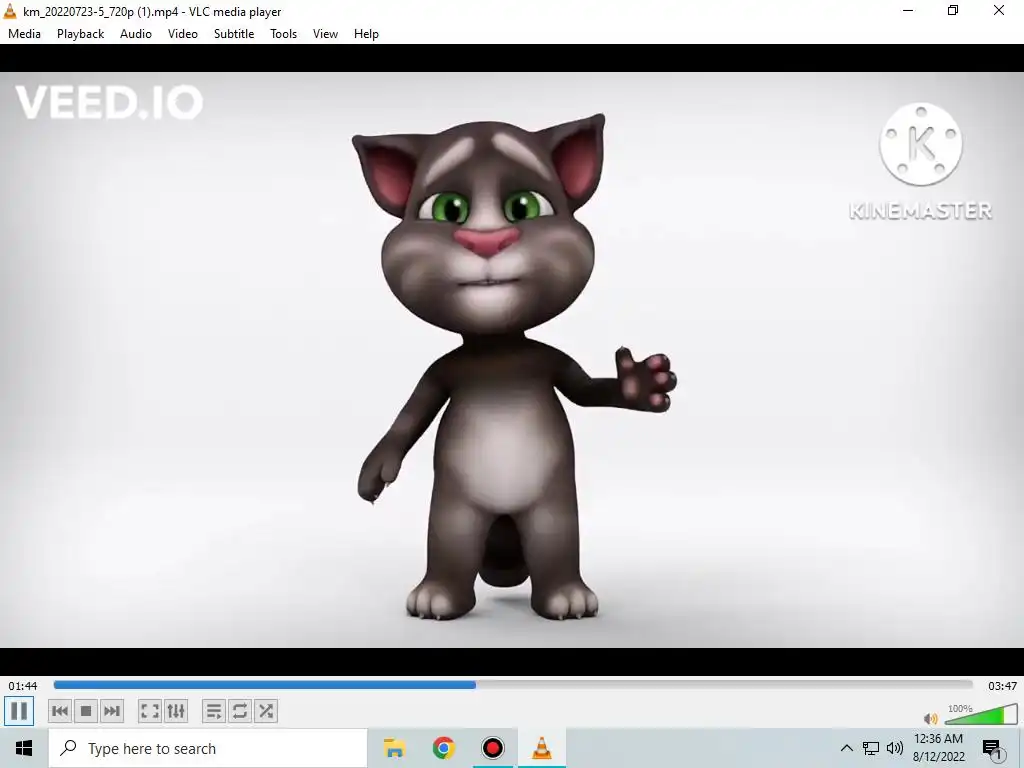Viewport: 1024px width, 768px height.
Task: Seek on the blue playback progress bar
Action: click(x=513, y=685)
